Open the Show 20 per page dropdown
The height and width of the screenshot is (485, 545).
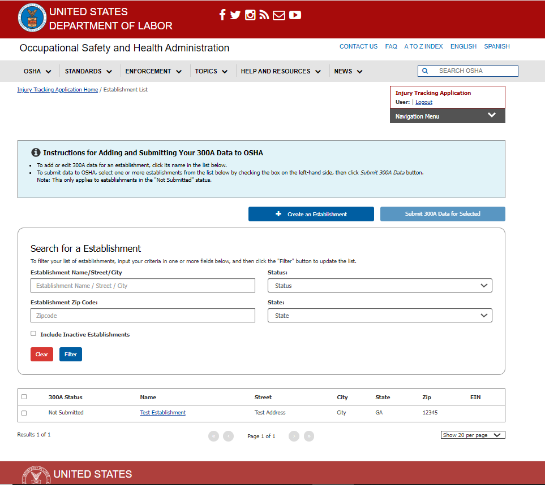473,435
